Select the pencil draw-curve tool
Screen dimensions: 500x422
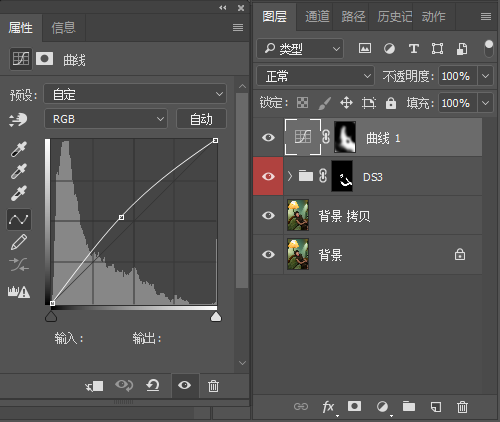click(x=19, y=242)
